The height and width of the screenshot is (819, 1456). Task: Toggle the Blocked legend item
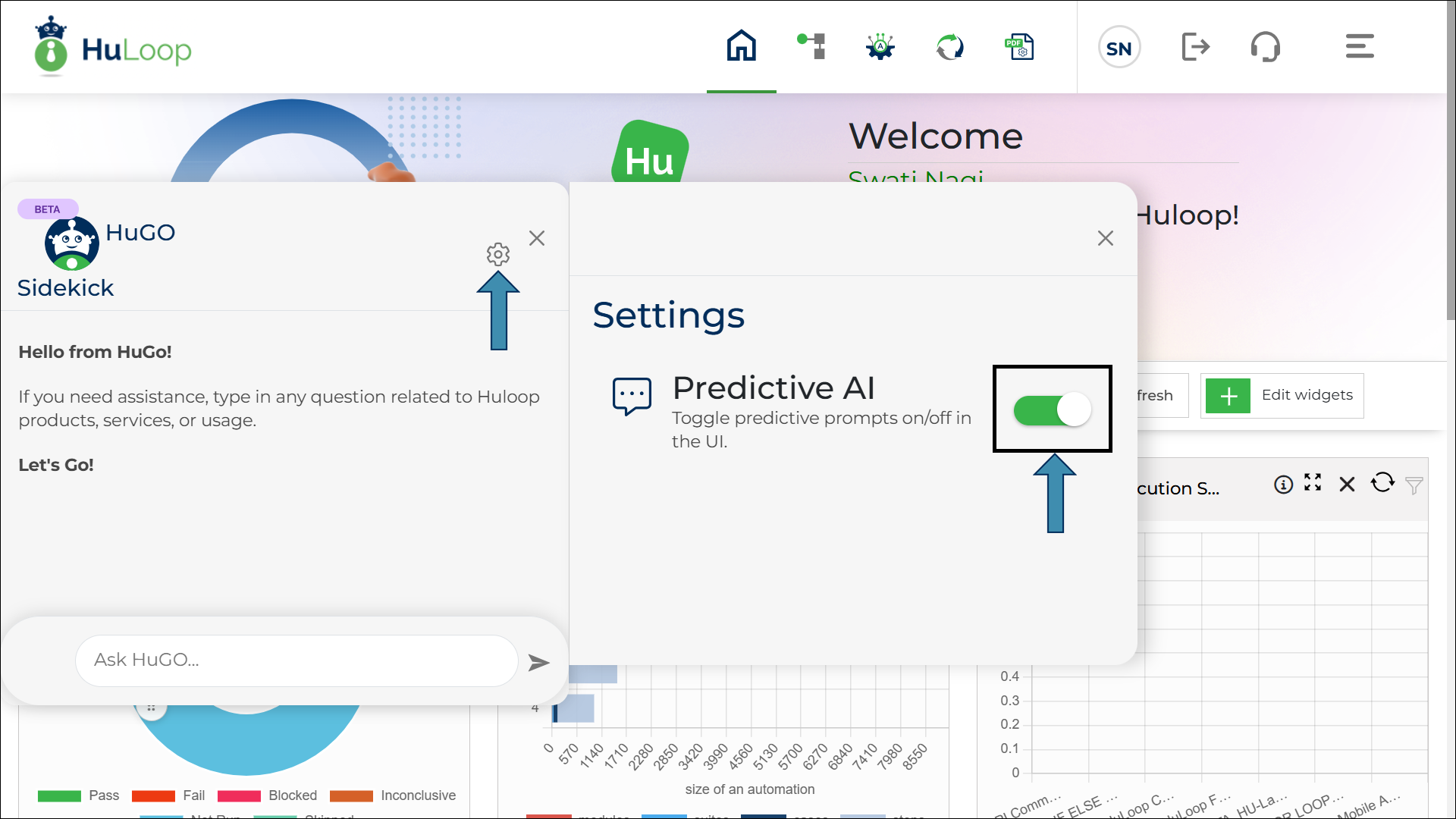coord(267,795)
